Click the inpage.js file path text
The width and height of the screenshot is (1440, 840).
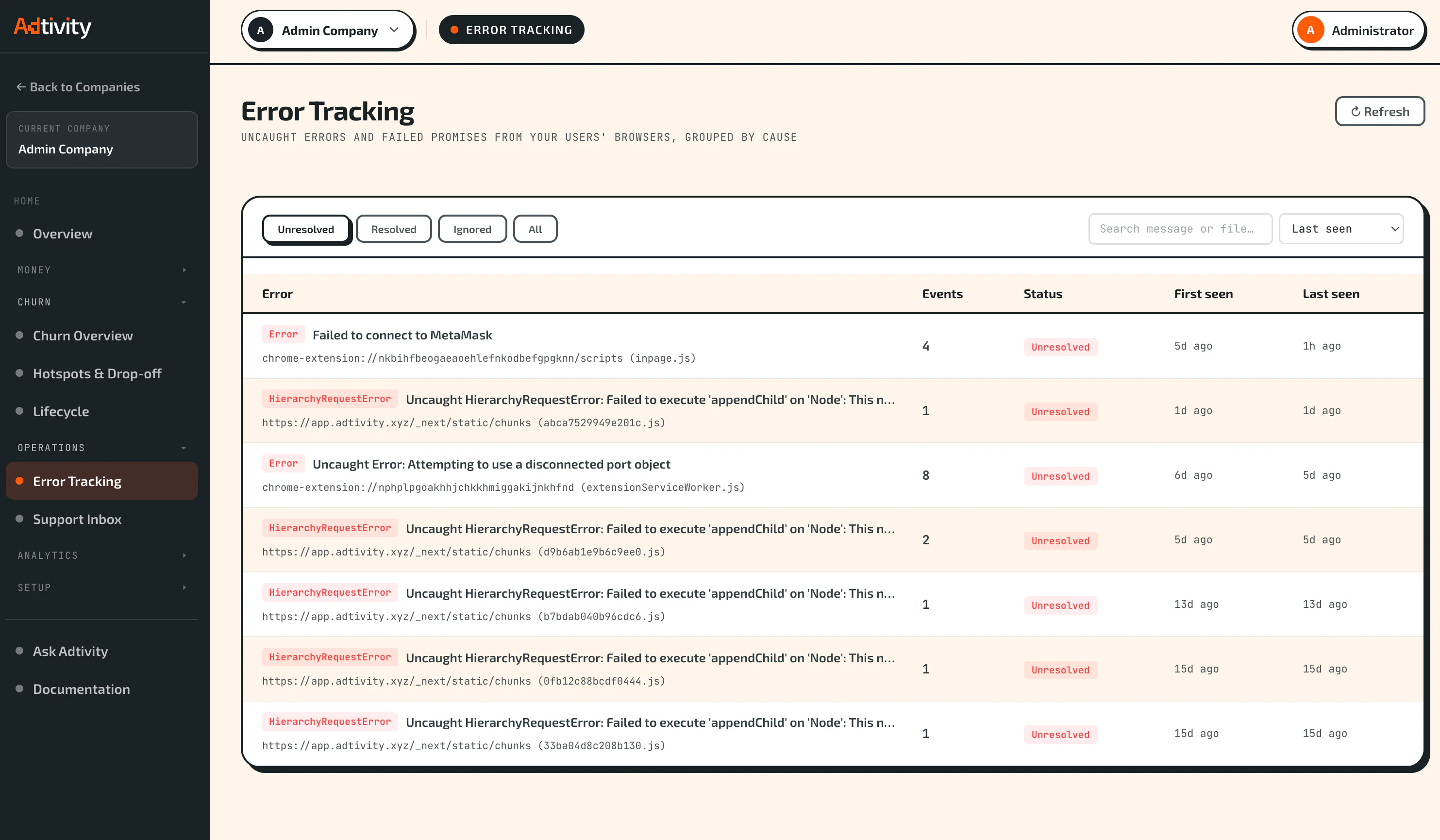click(x=479, y=358)
